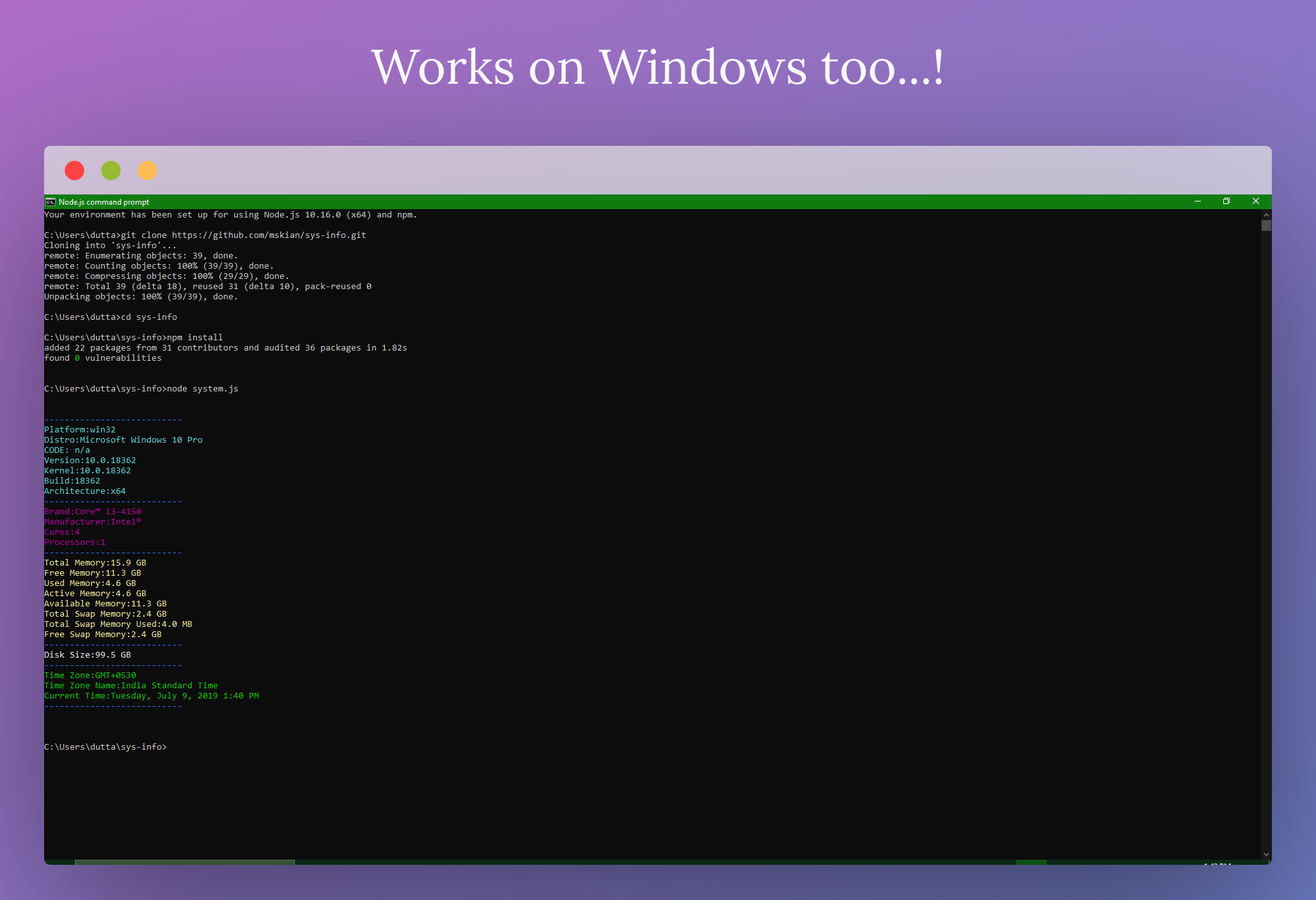This screenshot has height=900, width=1316.
Task: Click the final C:\Users\dutta\sys-info> prompt line
Action: (106, 747)
